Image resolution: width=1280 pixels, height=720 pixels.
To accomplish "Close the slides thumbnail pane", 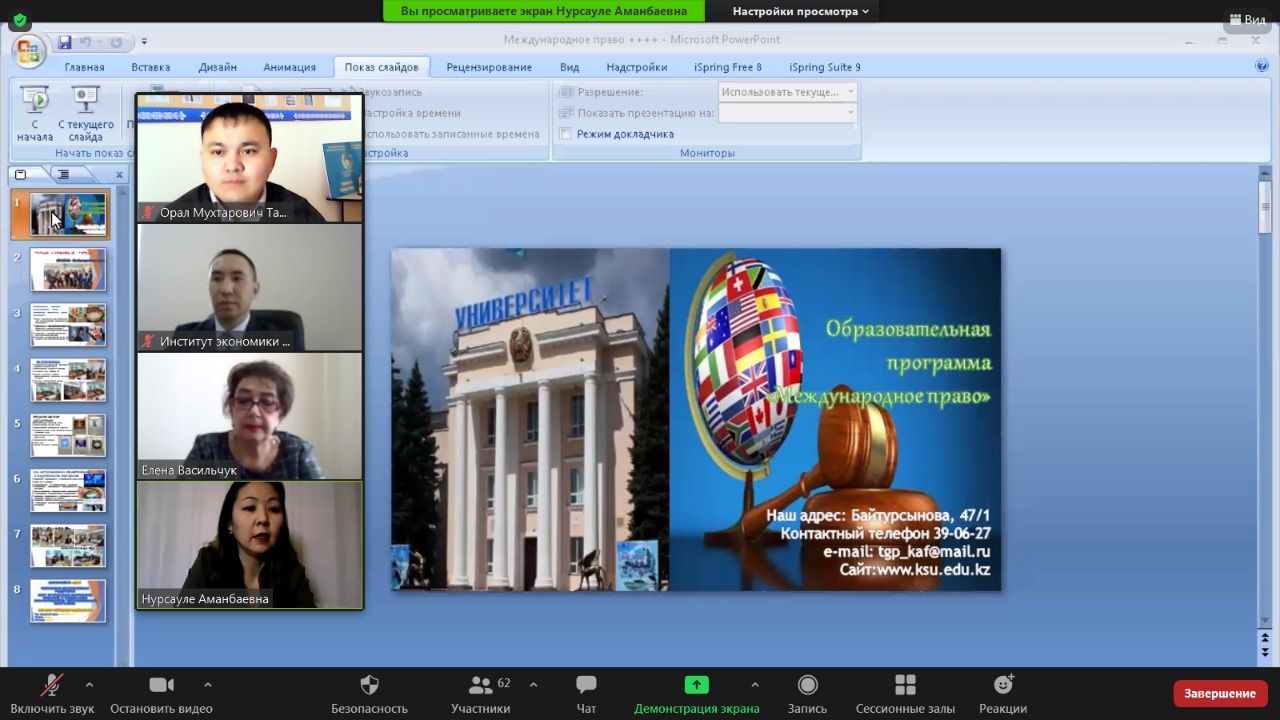I will pyautogui.click(x=119, y=175).
